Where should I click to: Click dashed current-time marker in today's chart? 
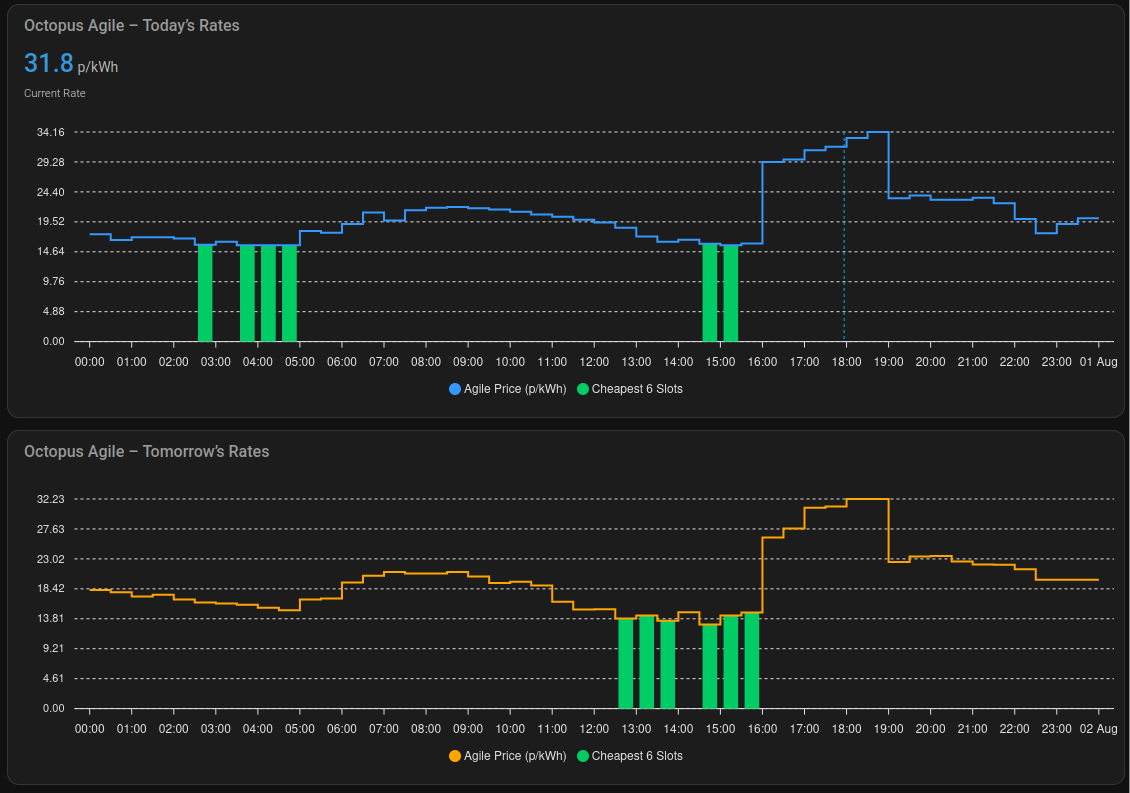(844, 250)
